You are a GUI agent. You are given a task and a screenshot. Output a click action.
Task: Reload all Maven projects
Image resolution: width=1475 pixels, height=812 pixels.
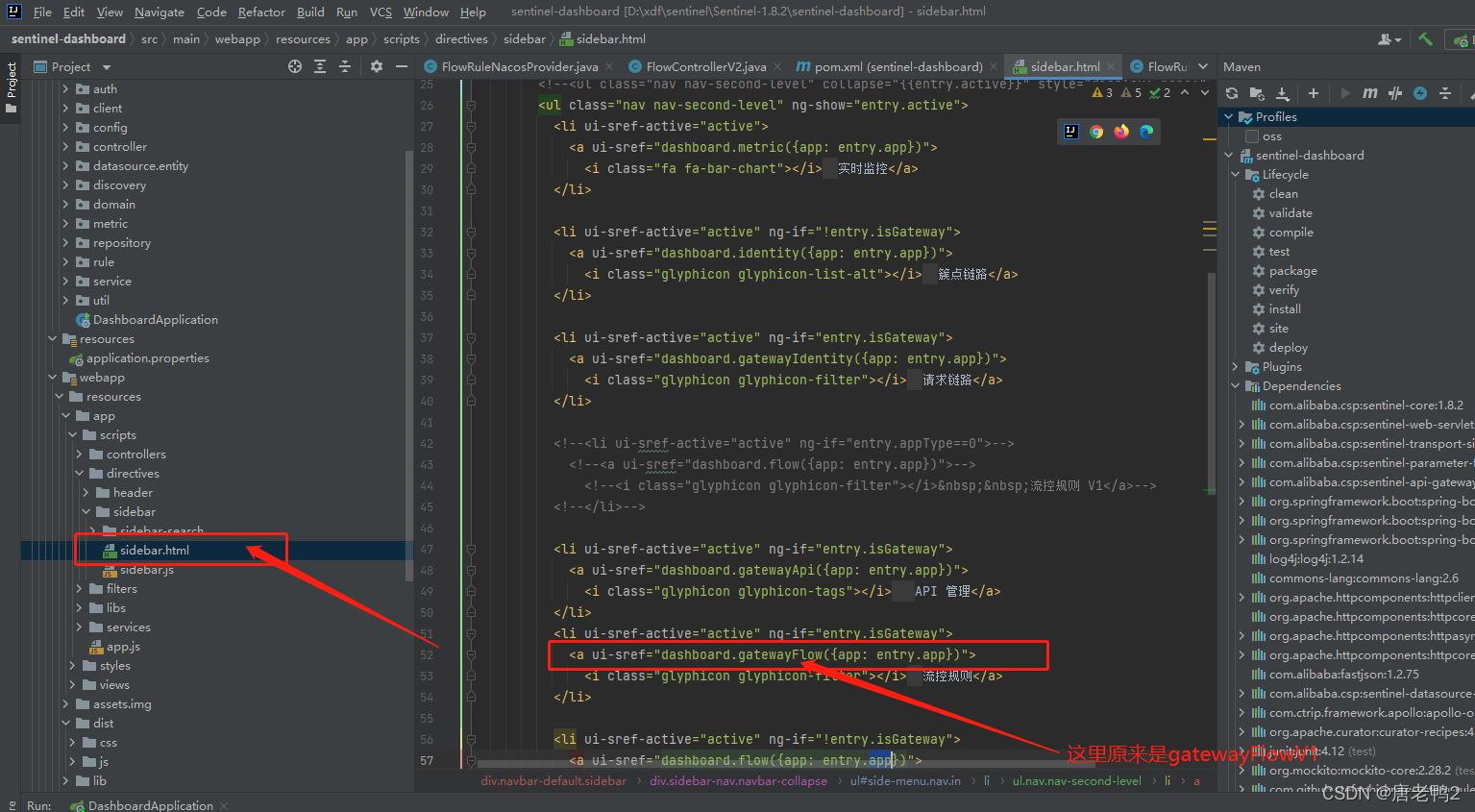[1232, 93]
